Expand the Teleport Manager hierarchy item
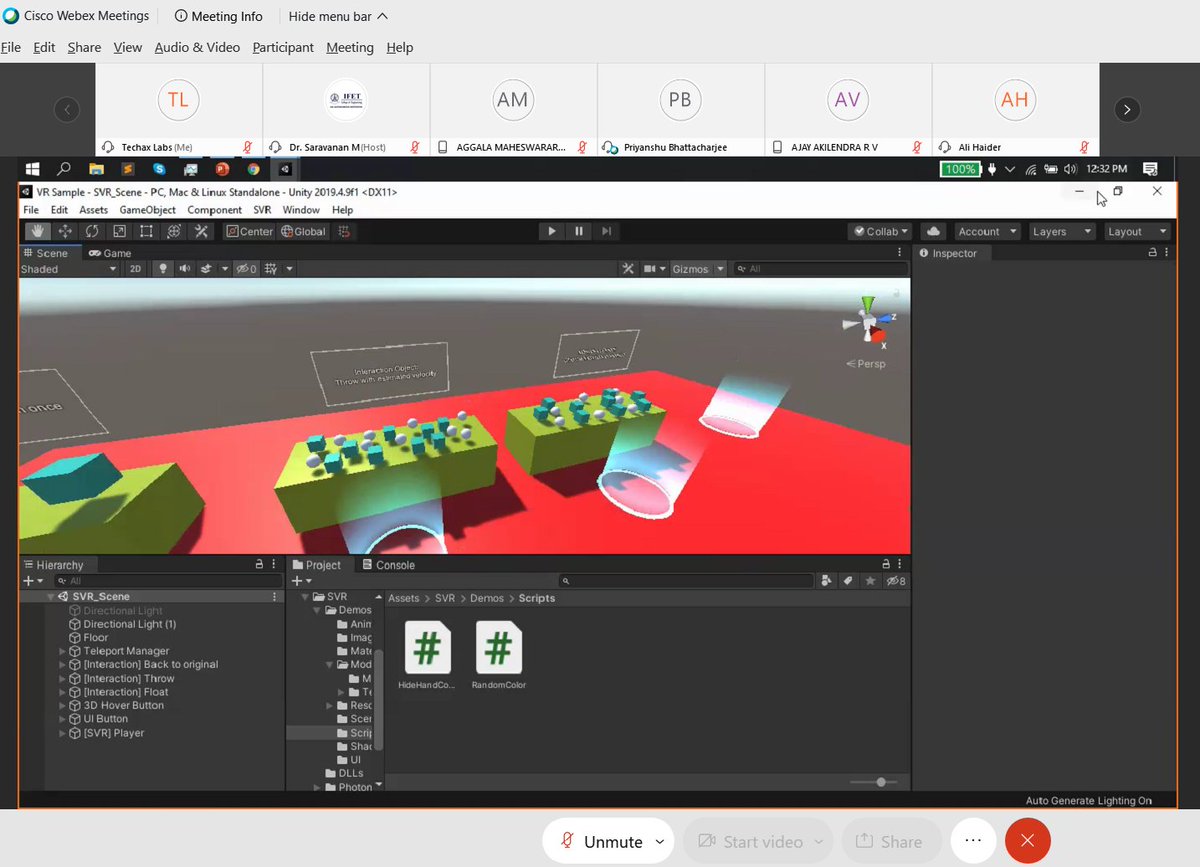 pos(64,650)
